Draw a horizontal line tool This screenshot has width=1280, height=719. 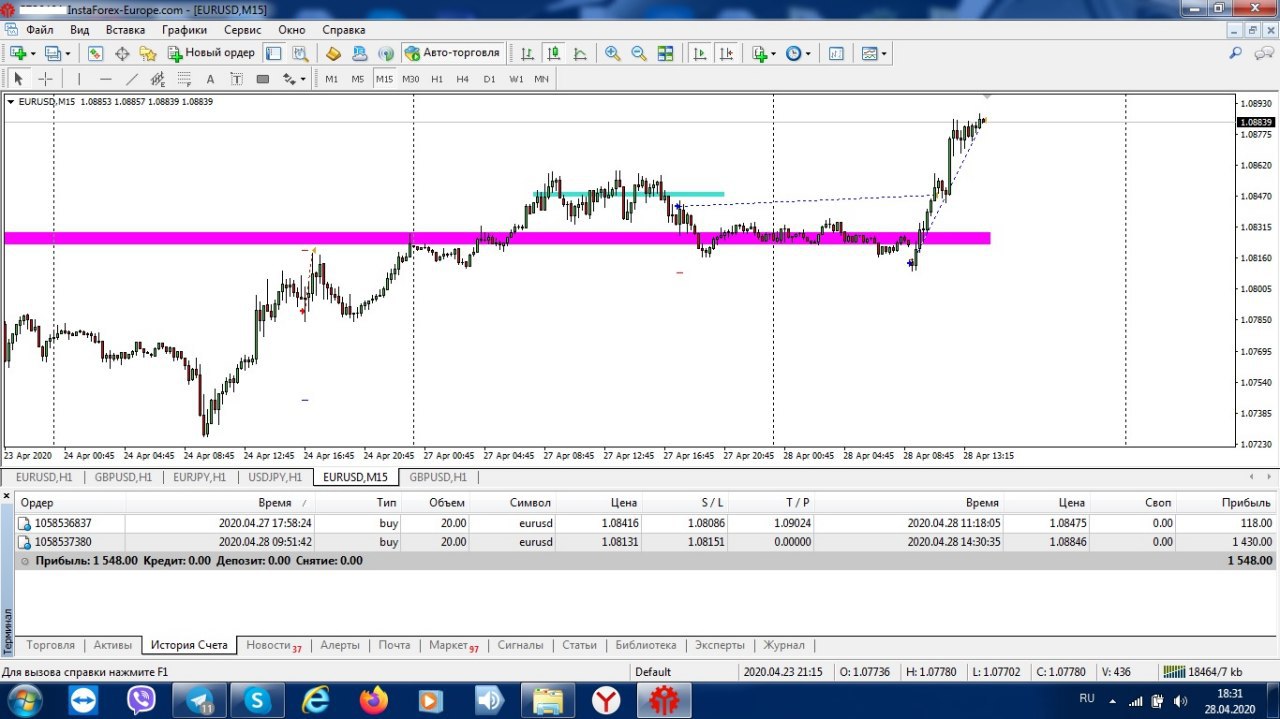tap(105, 79)
